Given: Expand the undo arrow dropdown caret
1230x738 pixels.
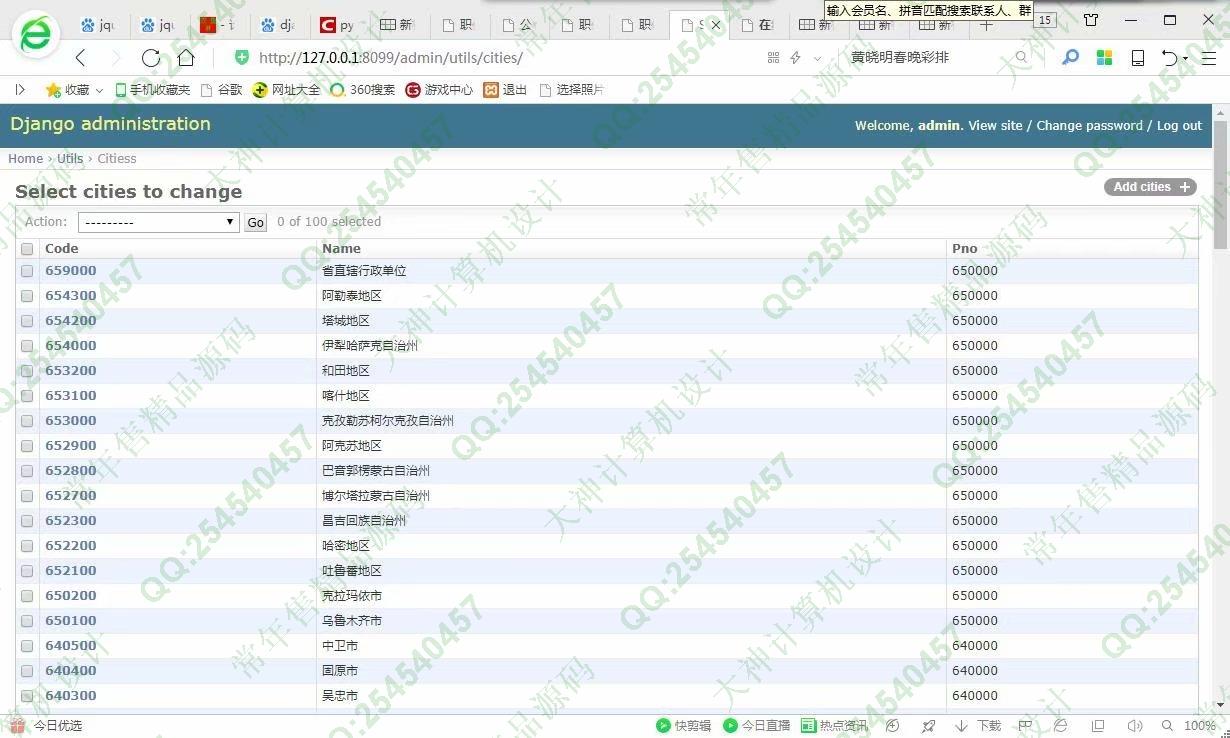Looking at the screenshot, I should 1185,59.
